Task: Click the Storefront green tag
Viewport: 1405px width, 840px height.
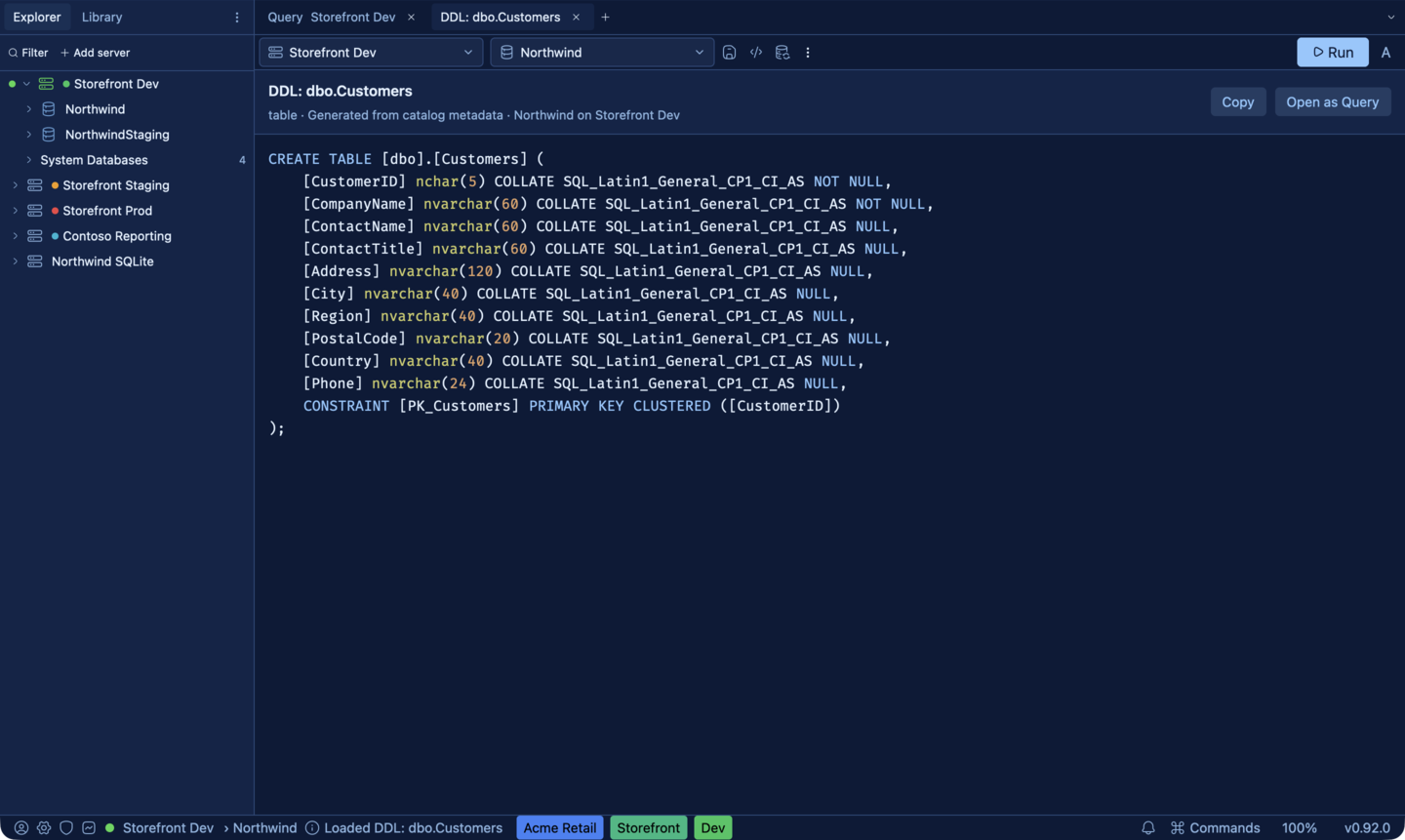Action: click(649, 827)
